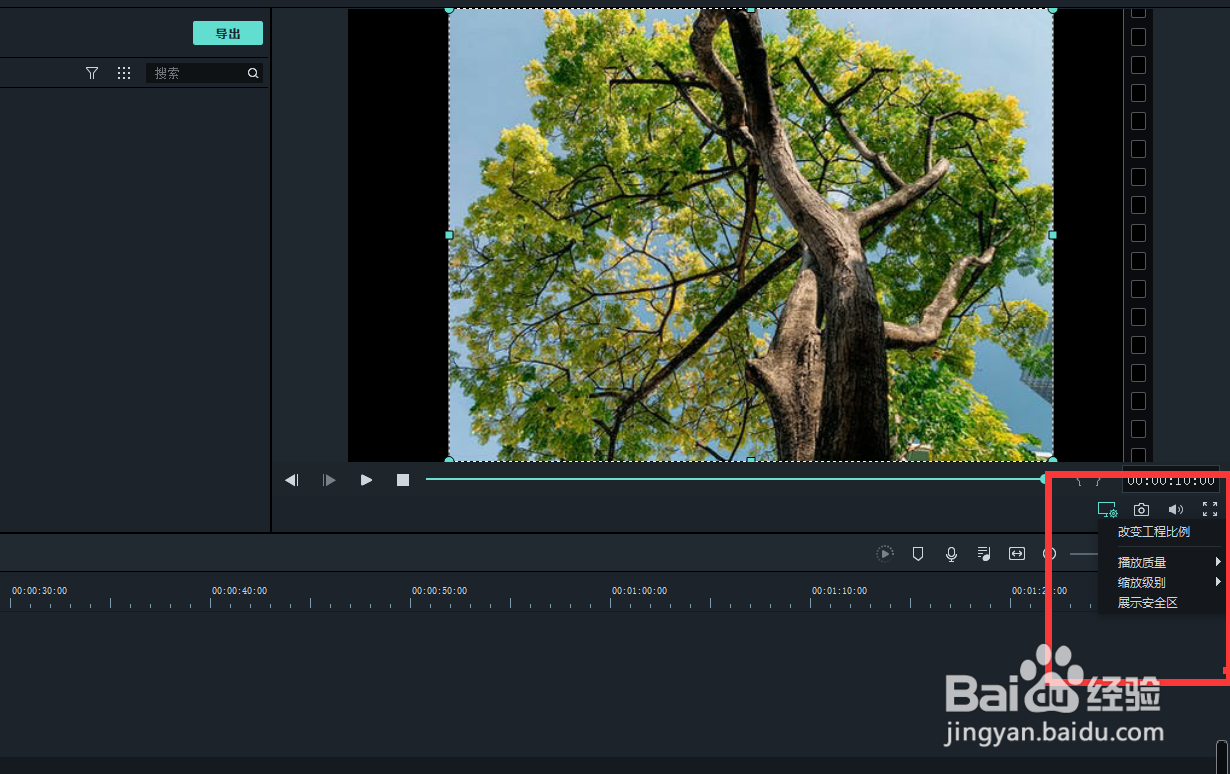The height and width of the screenshot is (774, 1230).
Task: Enter fullscreen preview mode
Action: pyautogui.click(x=1210, y=510)
